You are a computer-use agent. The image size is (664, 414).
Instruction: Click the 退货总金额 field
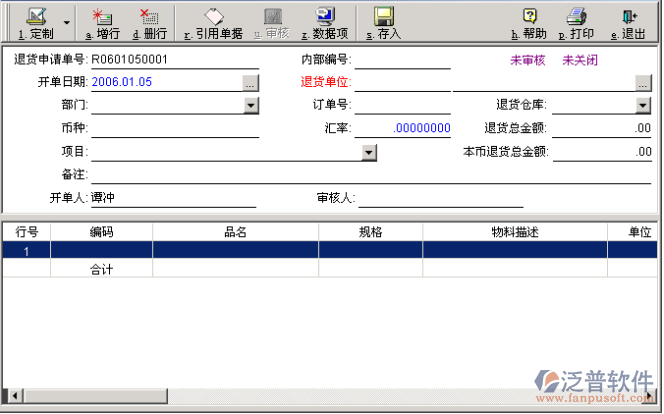(602, 128)
